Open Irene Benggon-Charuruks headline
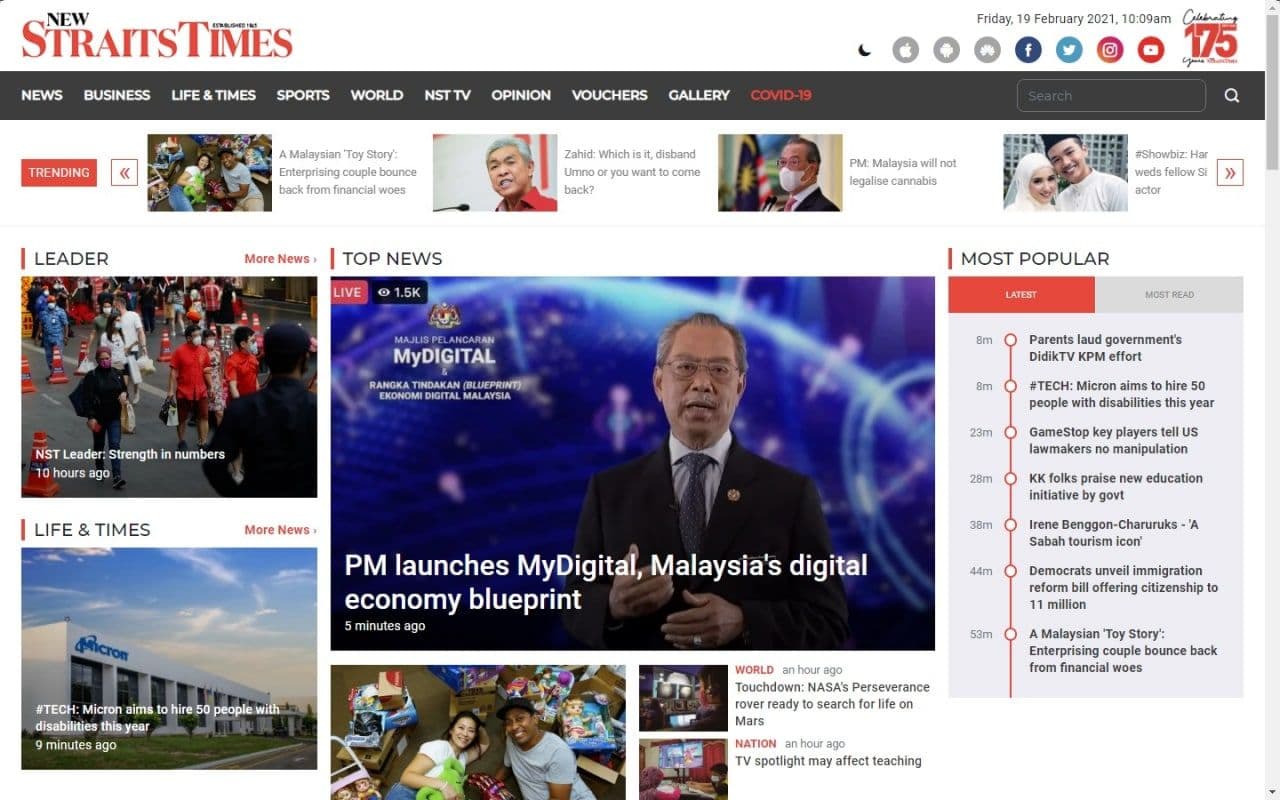1280x800 pixels. coord(1113,532)
